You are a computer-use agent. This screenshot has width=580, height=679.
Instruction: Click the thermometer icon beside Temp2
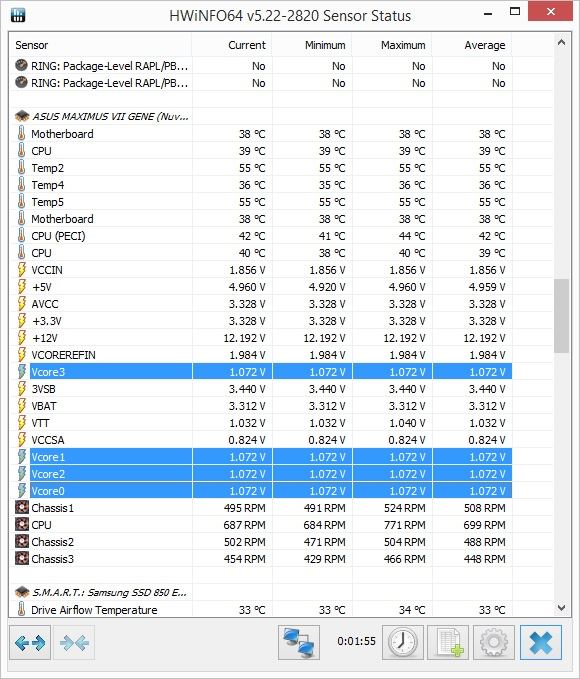pyautogui.click(x=21, y=168)
